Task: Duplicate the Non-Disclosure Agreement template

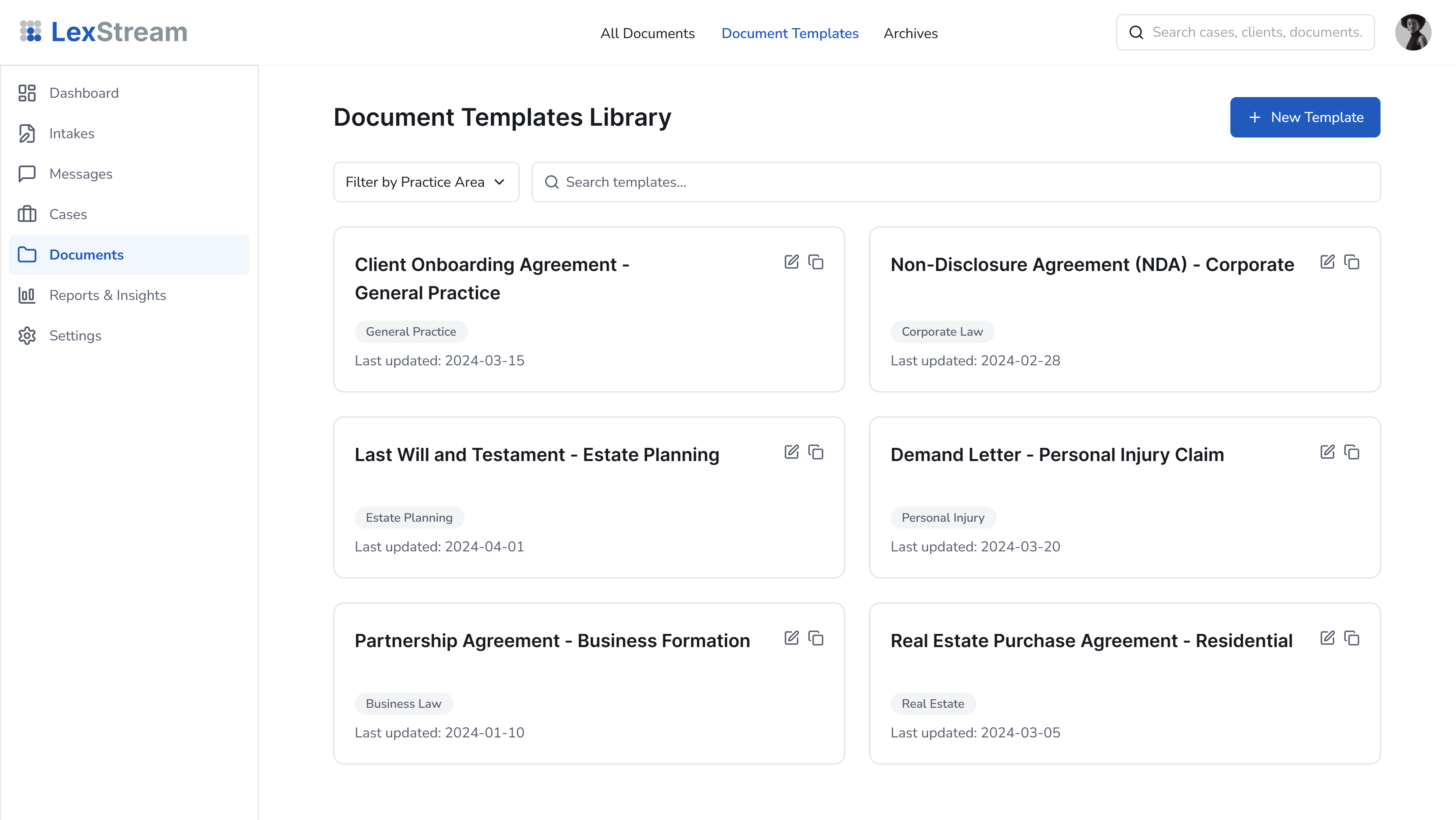Action: tap(1352, 262)
